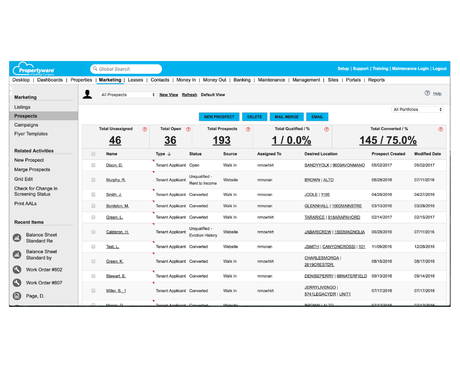Image resolution: width=460 pixels, height=385 pixels.
Task: Open the Reports menu tab
Action: click(x=376, y=80)
